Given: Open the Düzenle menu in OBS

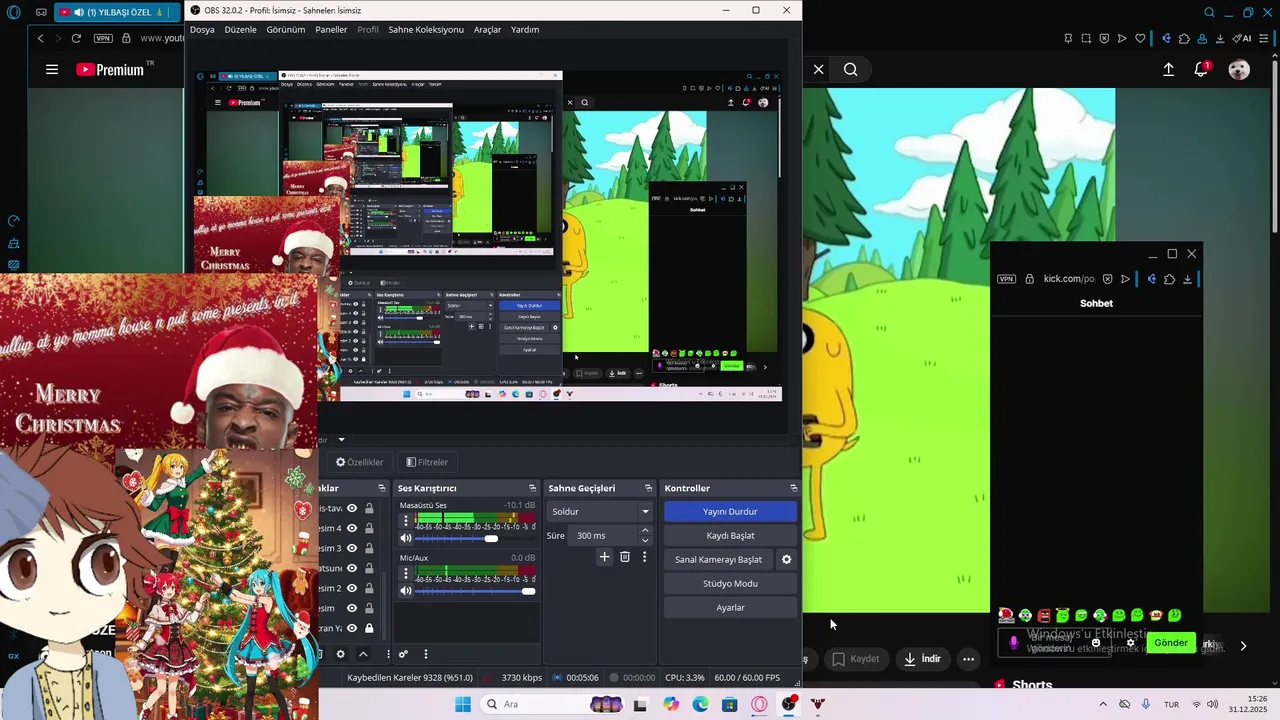Looking at the screenshot, I should (x=240, y=29).
